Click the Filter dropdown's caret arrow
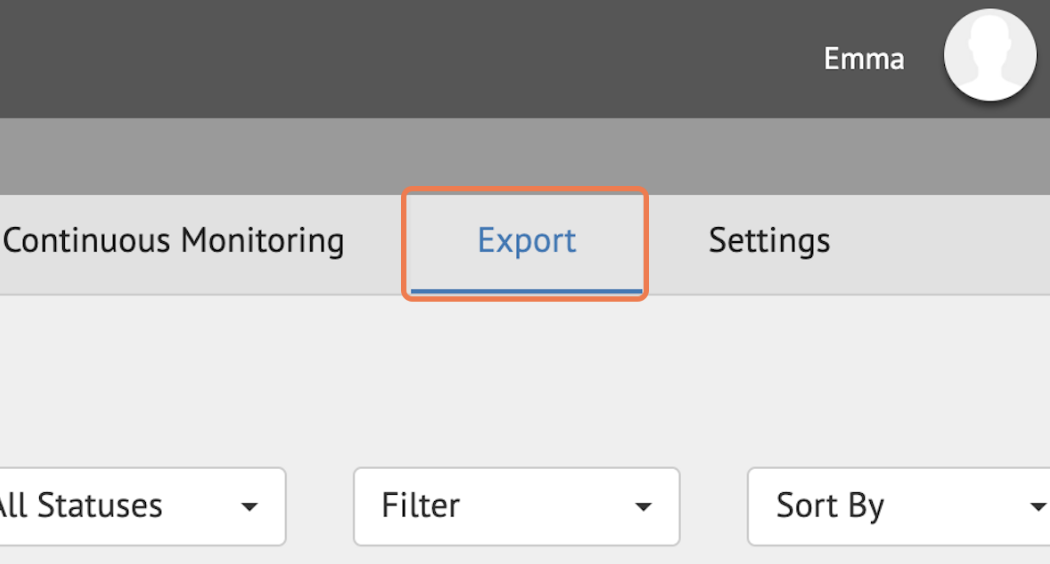 point(643,507)
